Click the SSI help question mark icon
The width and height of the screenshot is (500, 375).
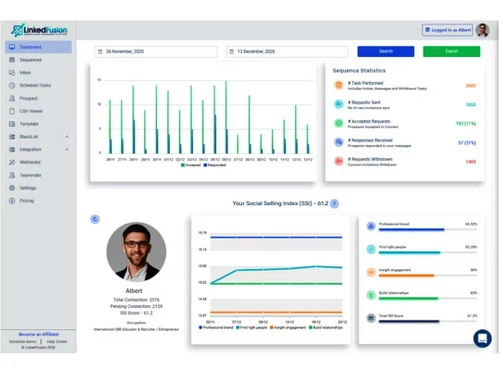pos(334,204)
